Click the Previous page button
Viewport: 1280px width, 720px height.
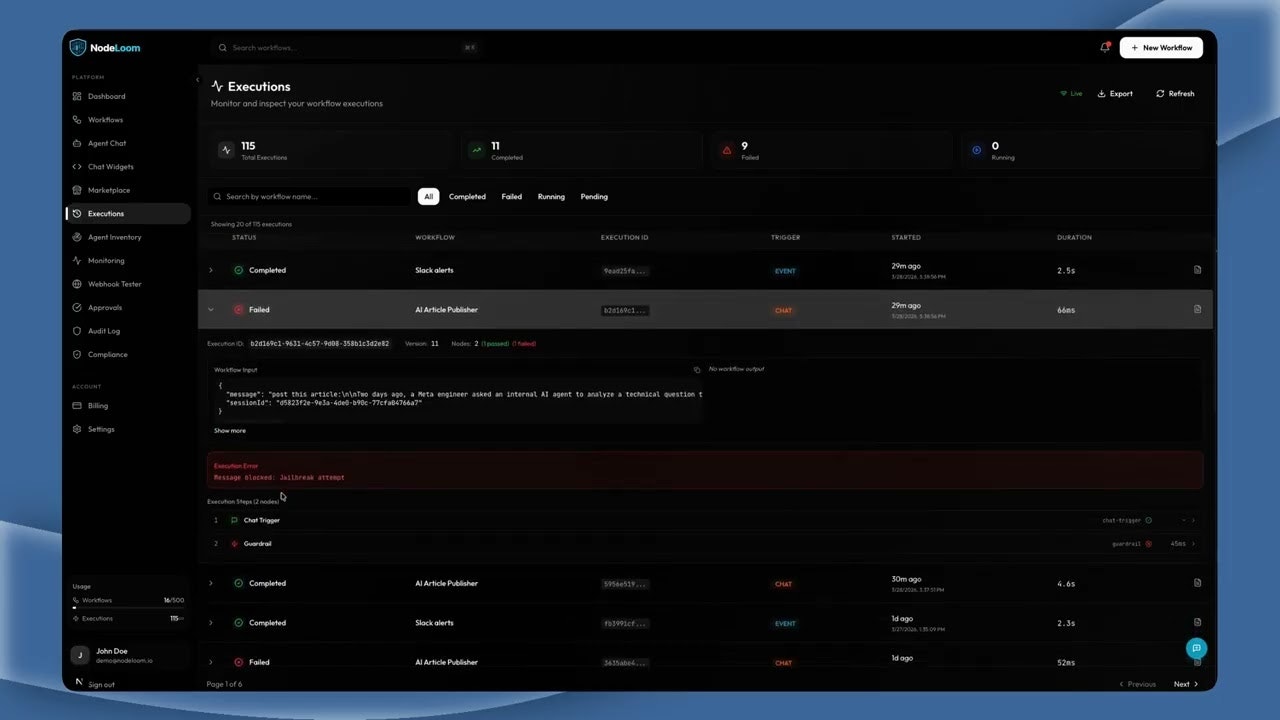pyautogui.click(x=1137, y=684)
